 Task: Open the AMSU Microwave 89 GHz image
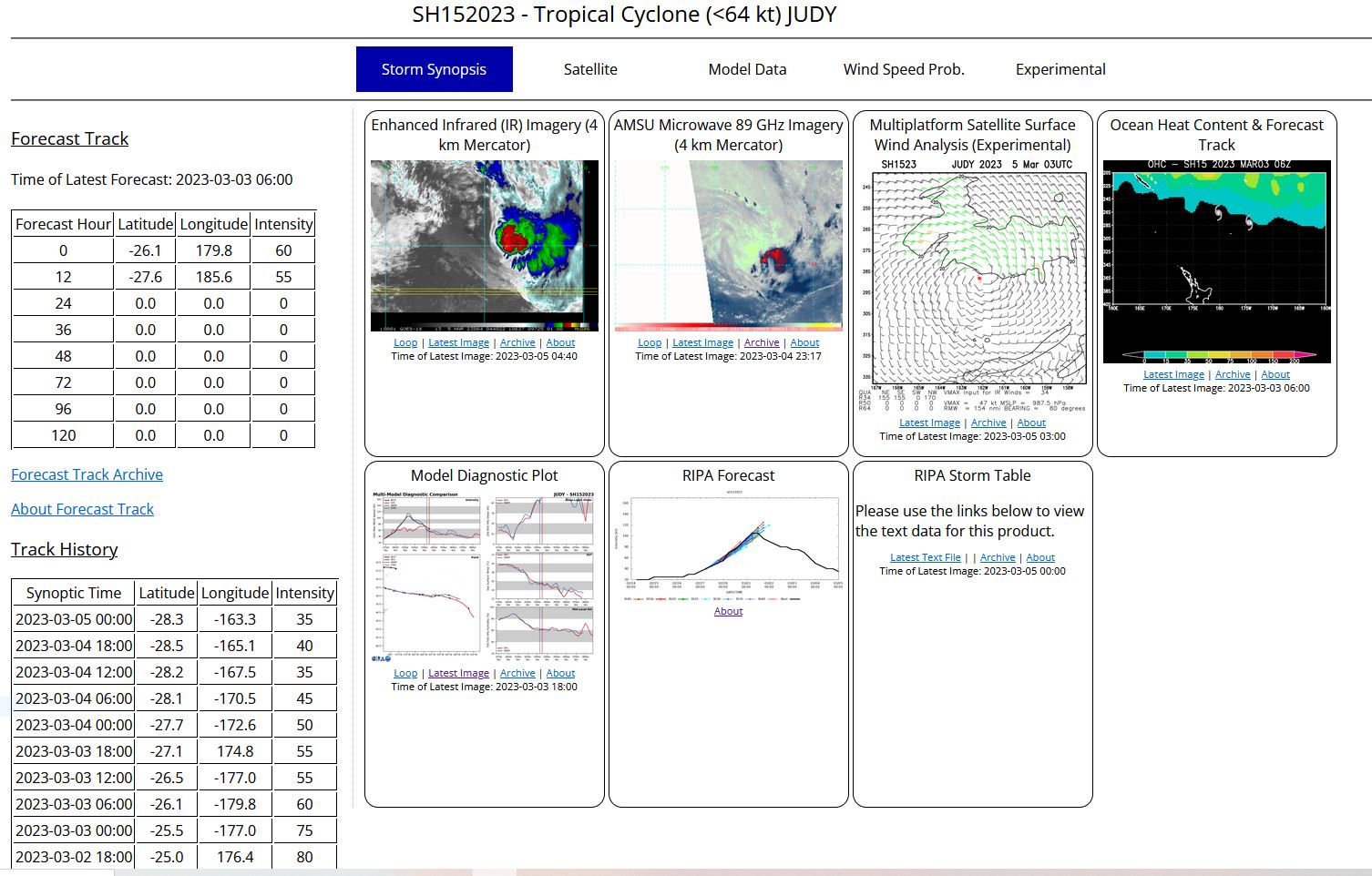[729, 246]
